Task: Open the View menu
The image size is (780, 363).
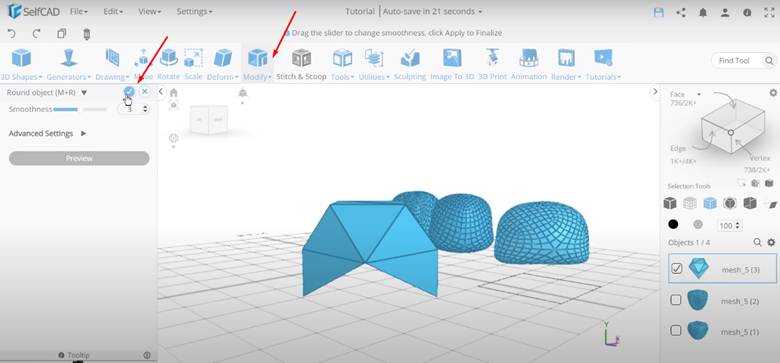Action: (149, 11)
